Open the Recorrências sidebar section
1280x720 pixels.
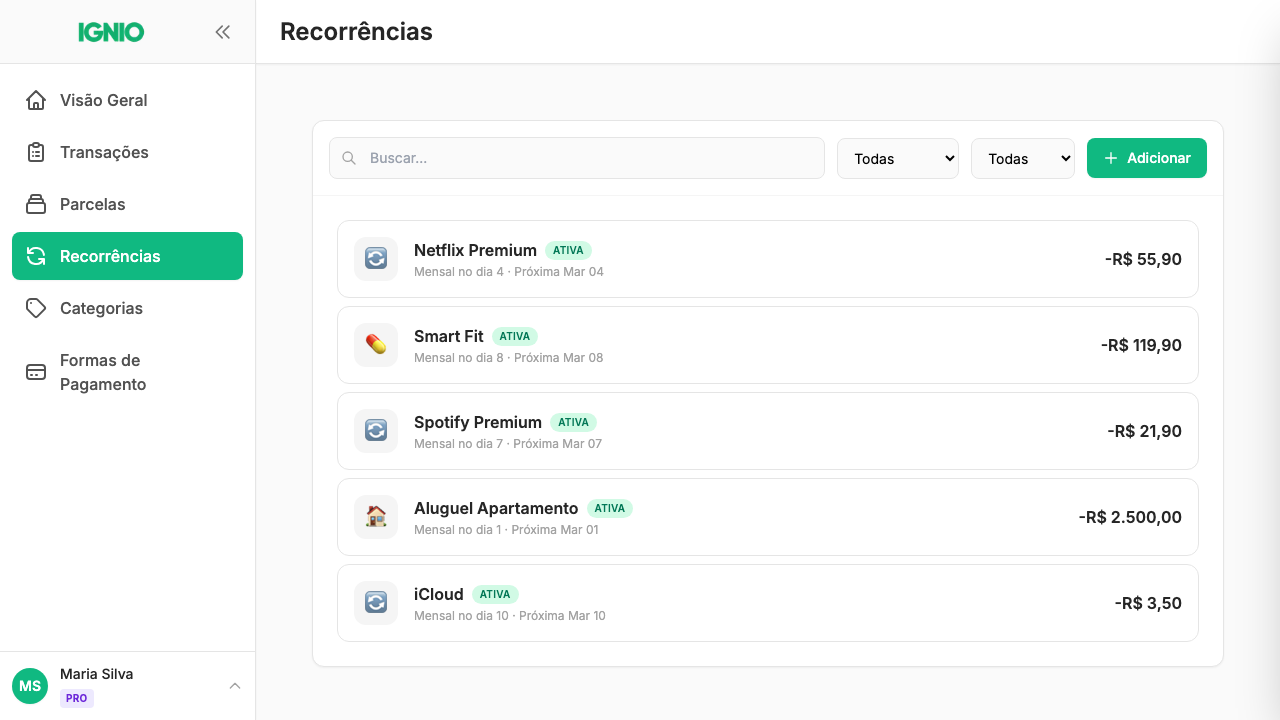110,256
